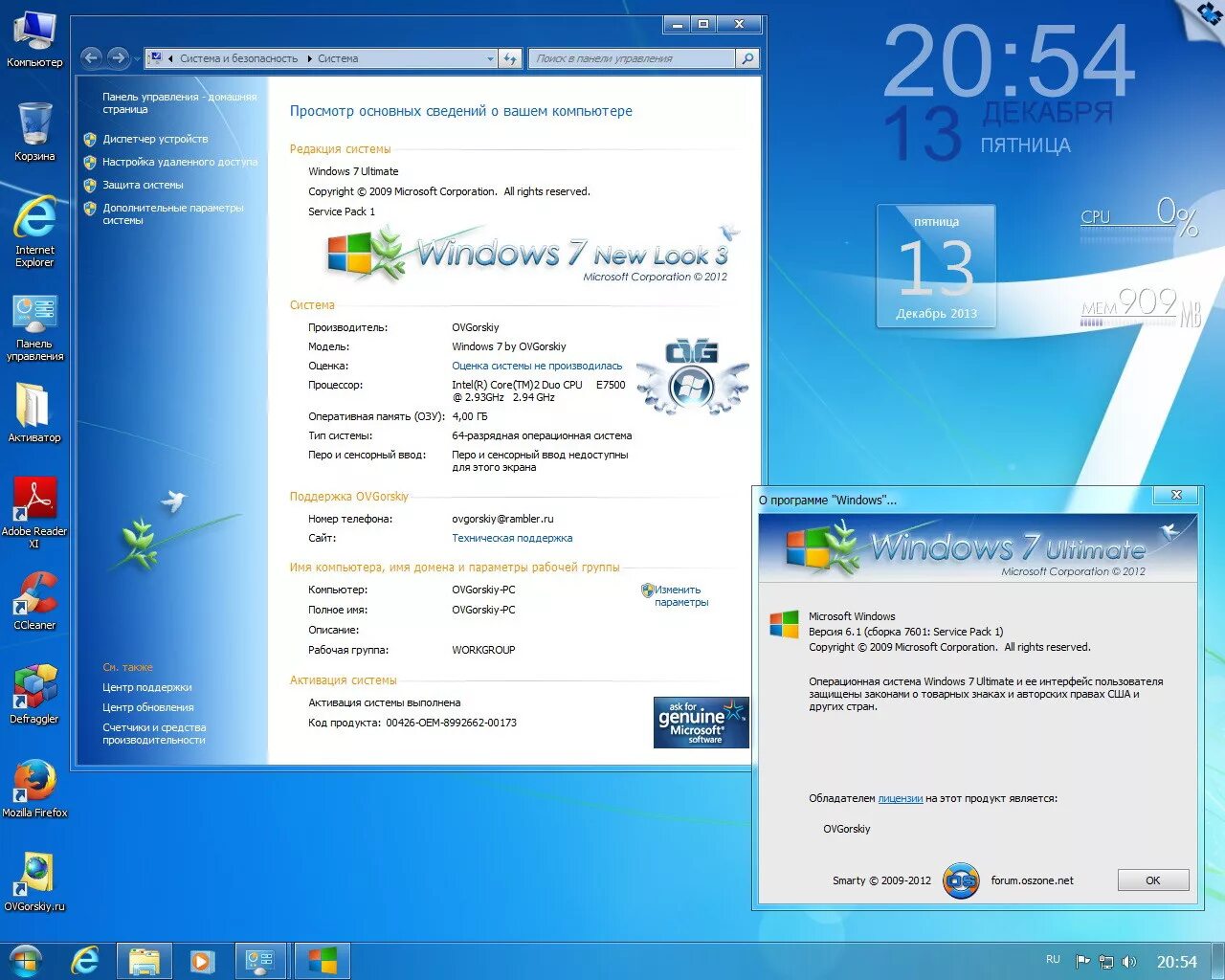Open the volume control from system tray
The height and width of the screenshot is (980, 1225).
click(x=1130, y=961)
